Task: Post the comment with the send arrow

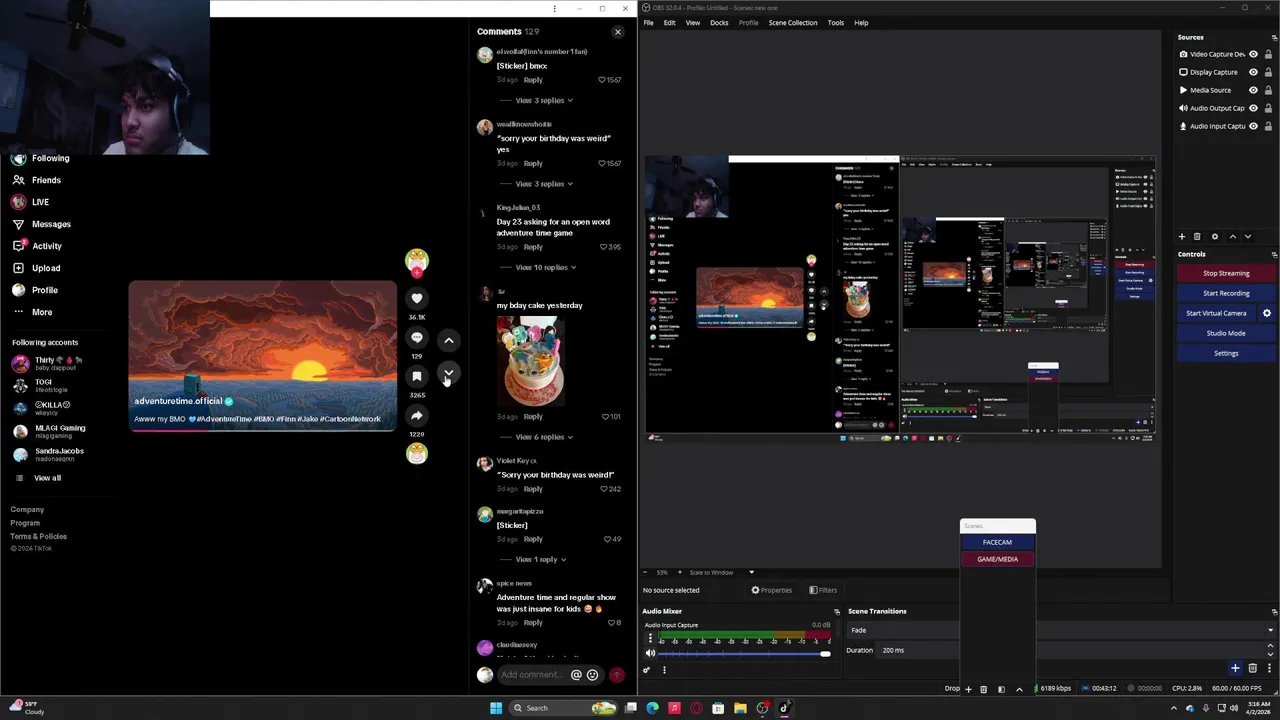Action: click(x=617, y=675)
